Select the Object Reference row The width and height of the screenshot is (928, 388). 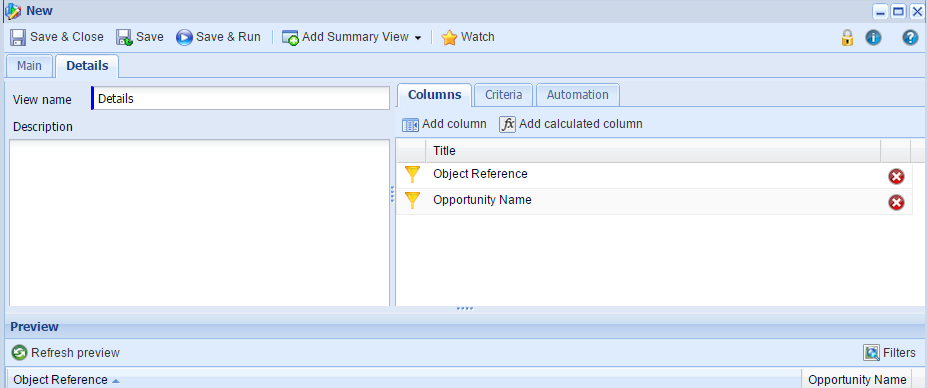click(654, 176)
